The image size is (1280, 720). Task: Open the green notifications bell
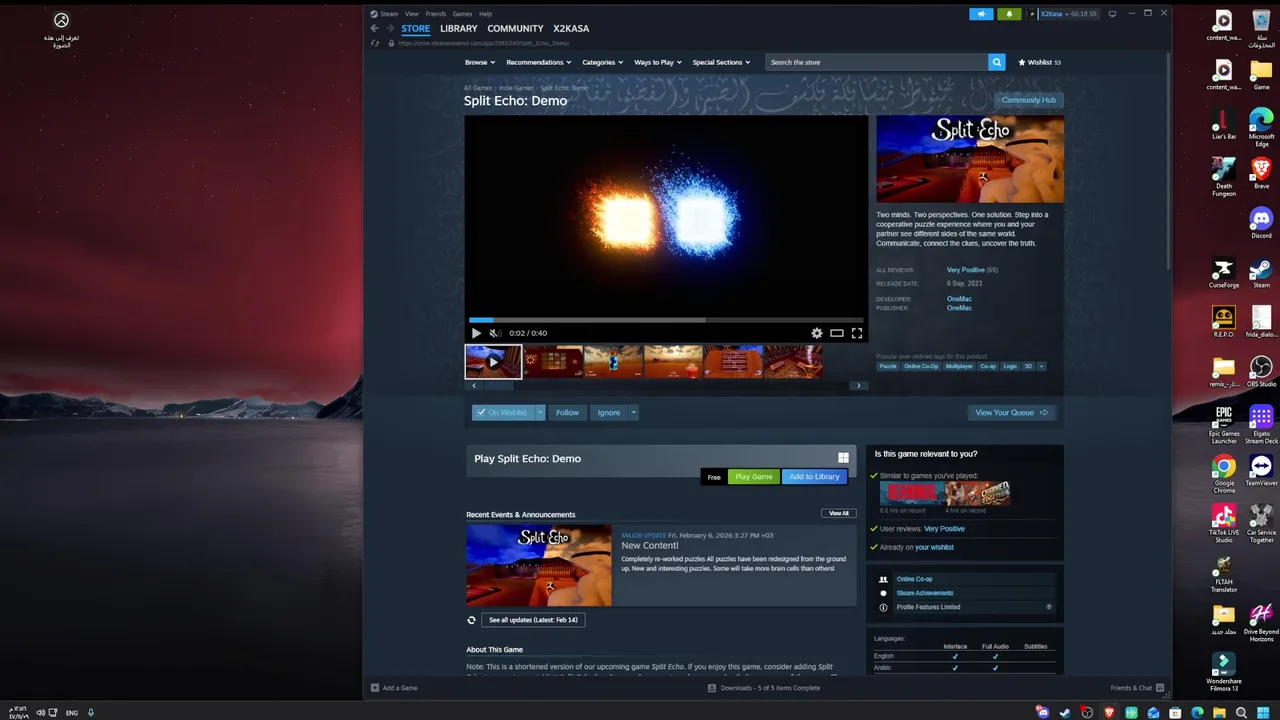1009,14
